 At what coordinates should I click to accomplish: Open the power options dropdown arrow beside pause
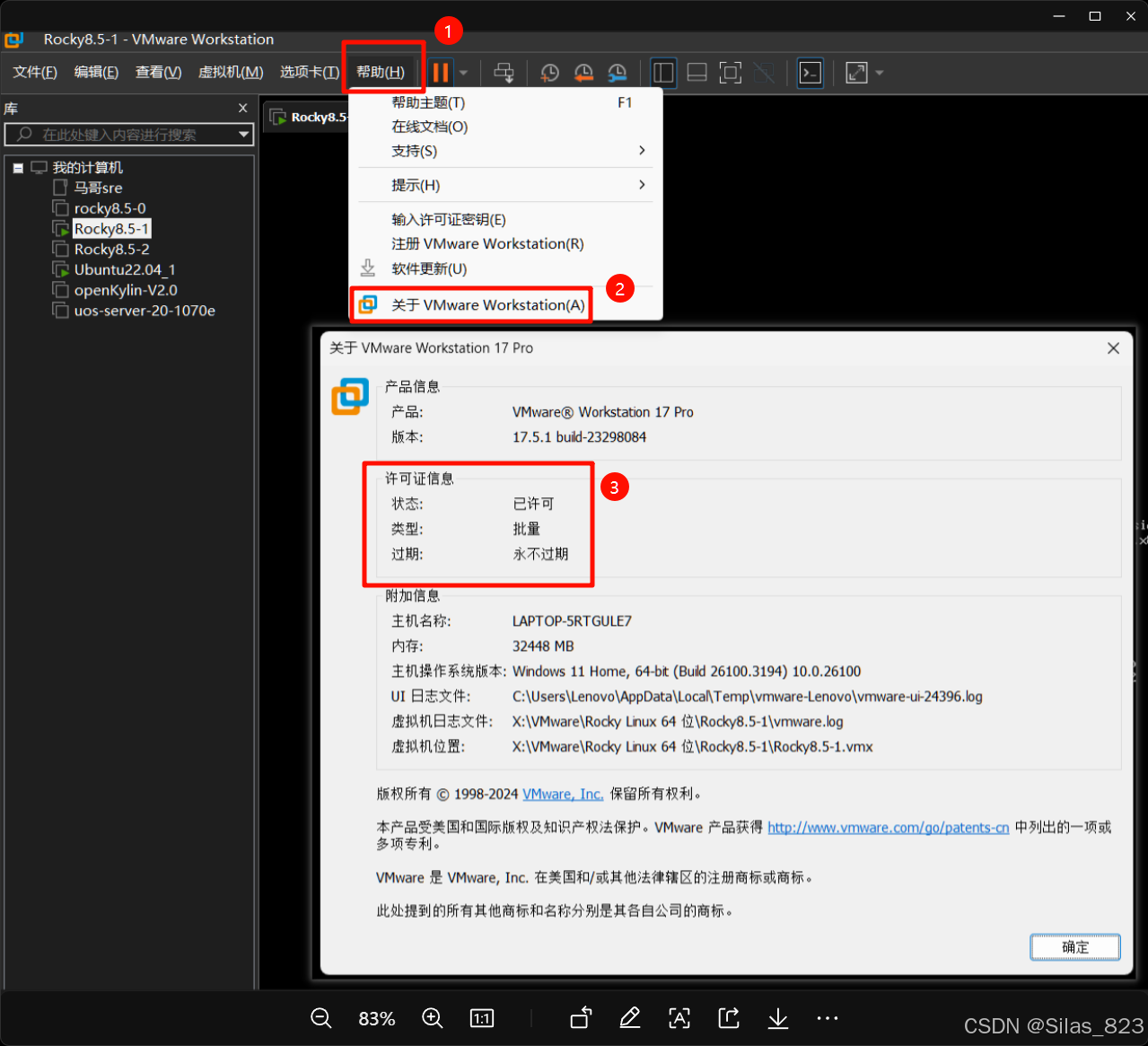(x=463, y=73)
